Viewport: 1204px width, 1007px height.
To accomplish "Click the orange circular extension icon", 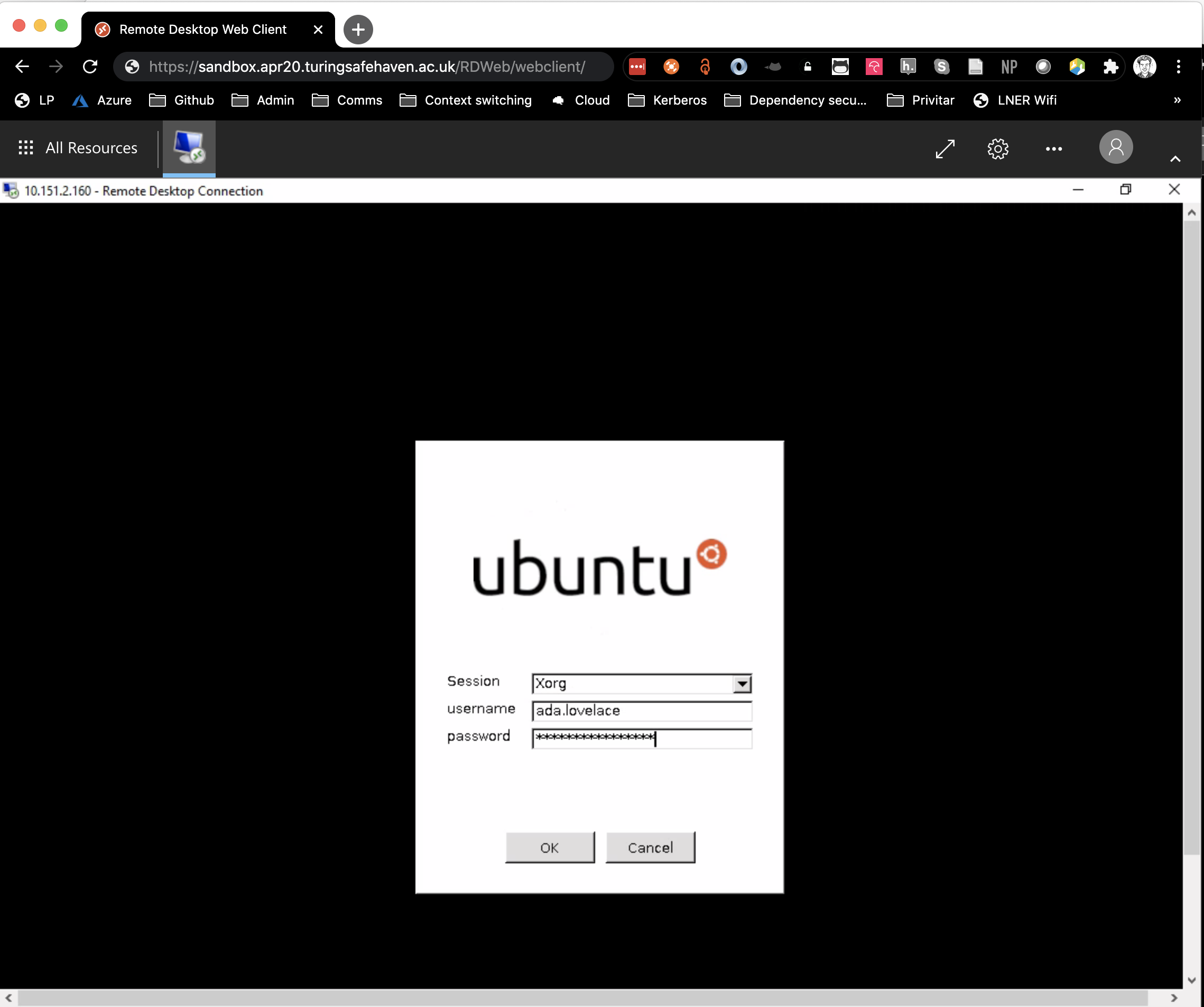I will (671, 67).
